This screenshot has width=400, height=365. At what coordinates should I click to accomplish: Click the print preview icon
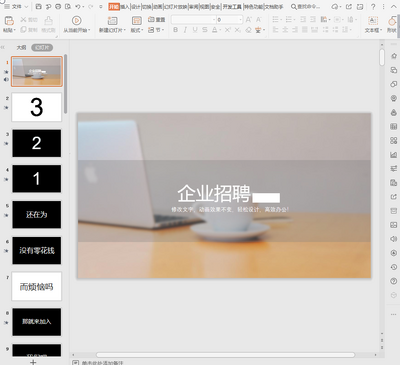coord(68,7)
